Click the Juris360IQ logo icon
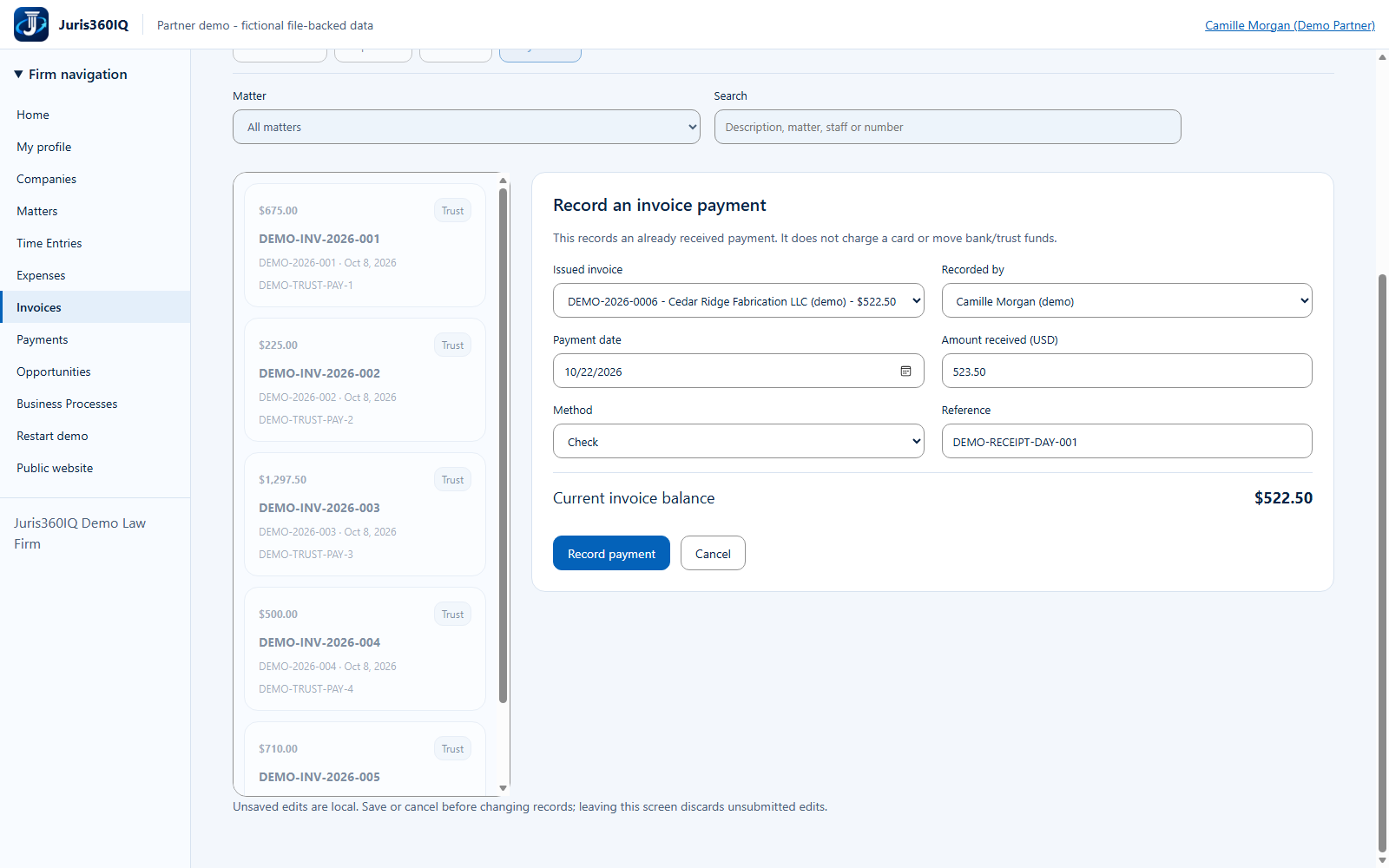This screenshot has width=1389, height=868. [x=31, y=24]
